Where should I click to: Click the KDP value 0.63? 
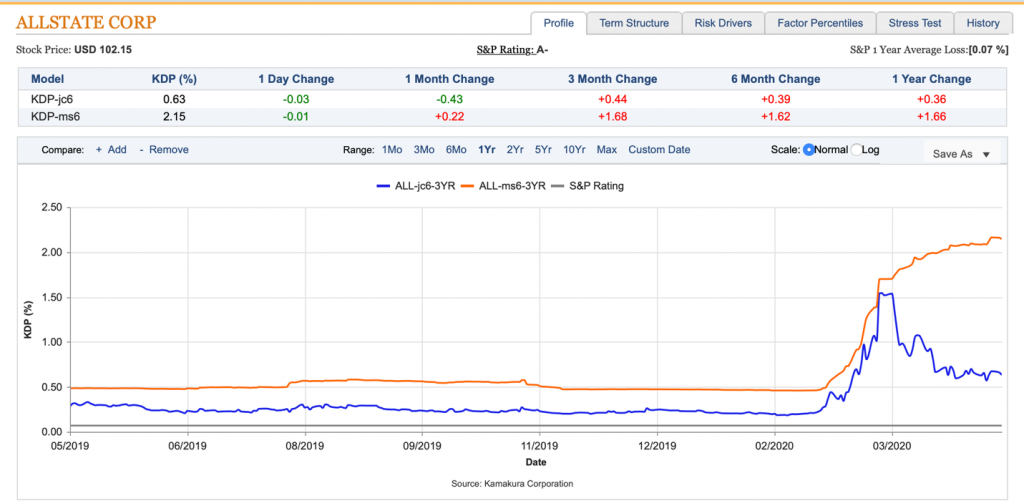point(174,100)
